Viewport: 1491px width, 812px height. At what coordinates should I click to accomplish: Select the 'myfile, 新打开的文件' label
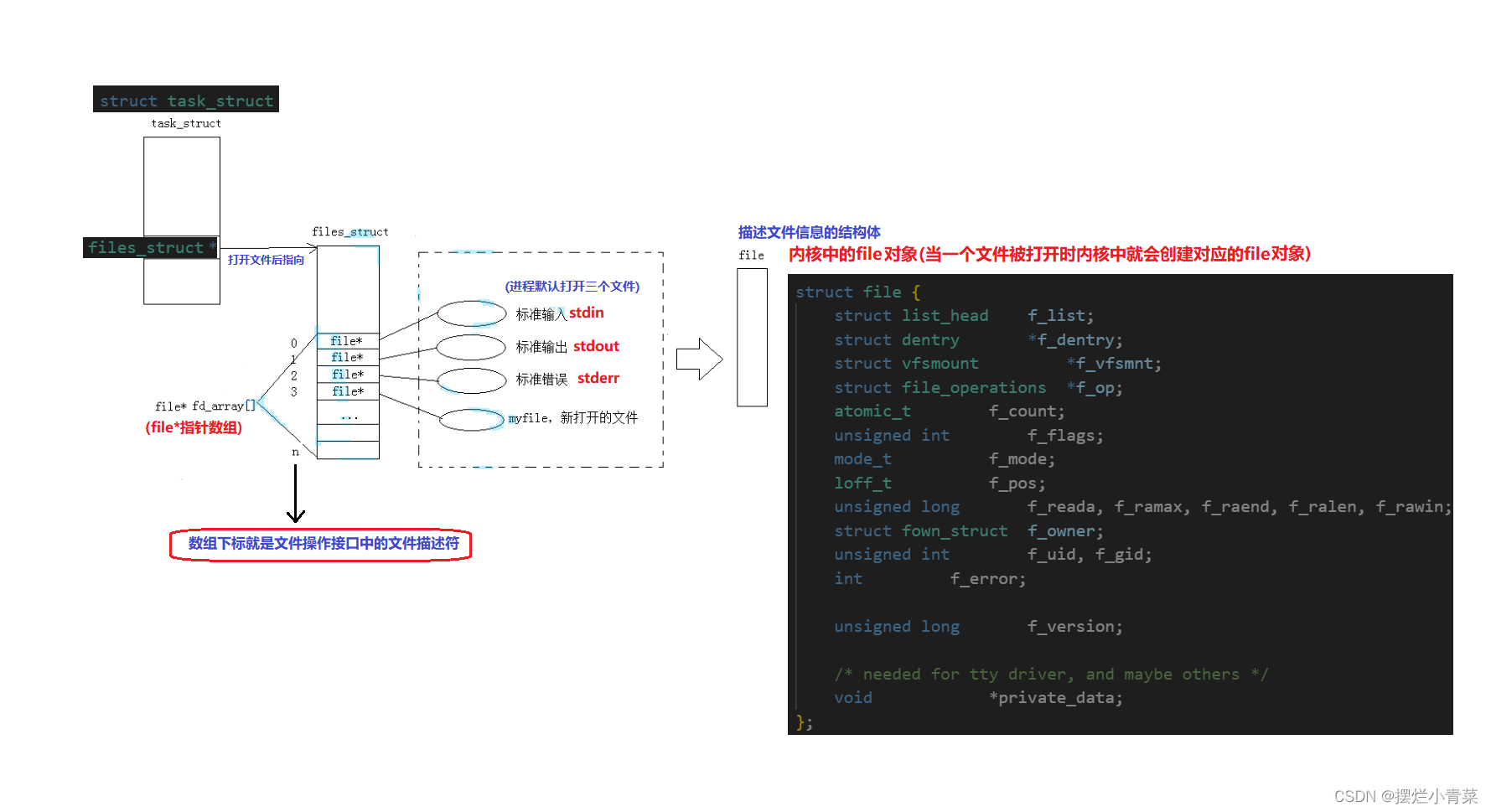pos(573,417)
